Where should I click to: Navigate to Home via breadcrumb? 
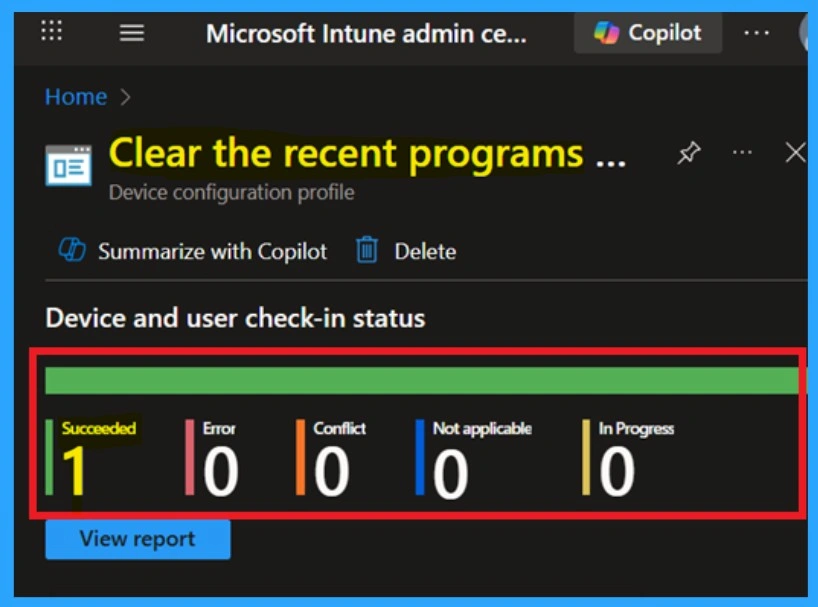pyautogui.click(x=75, y=96)
